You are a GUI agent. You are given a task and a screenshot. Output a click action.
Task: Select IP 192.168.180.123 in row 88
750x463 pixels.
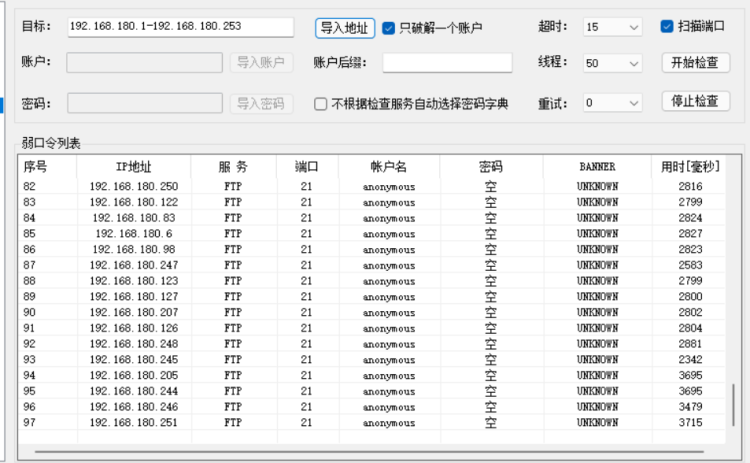click(134, 281)
